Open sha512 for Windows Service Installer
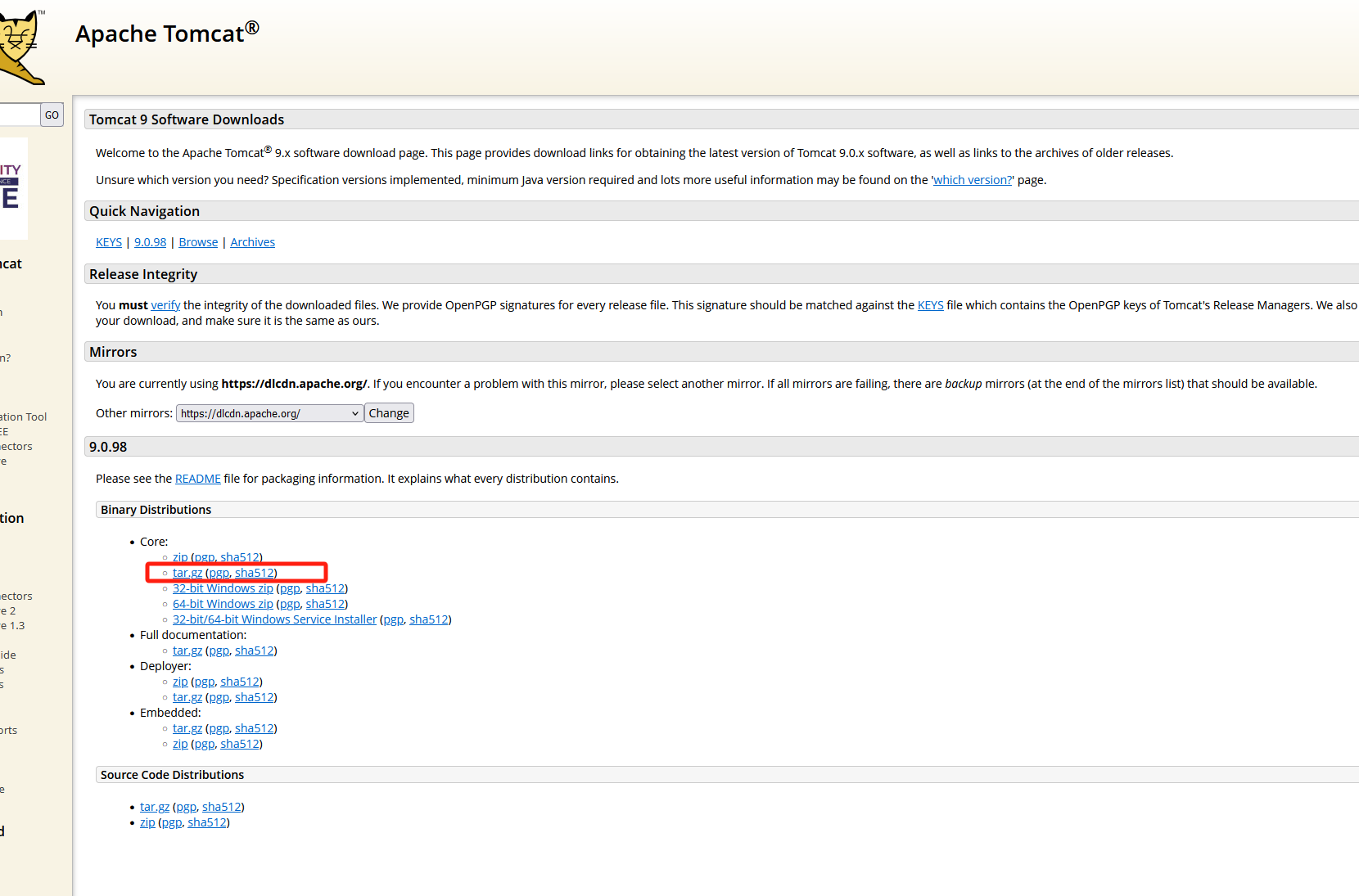 [x=429, y=619]
